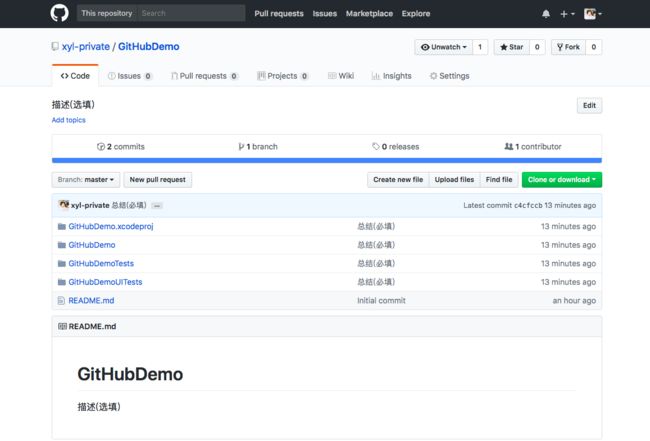Click the GitHubDemo.xcodeproj folder icon
Screen dimensions: 650x441
pos(62,226)
